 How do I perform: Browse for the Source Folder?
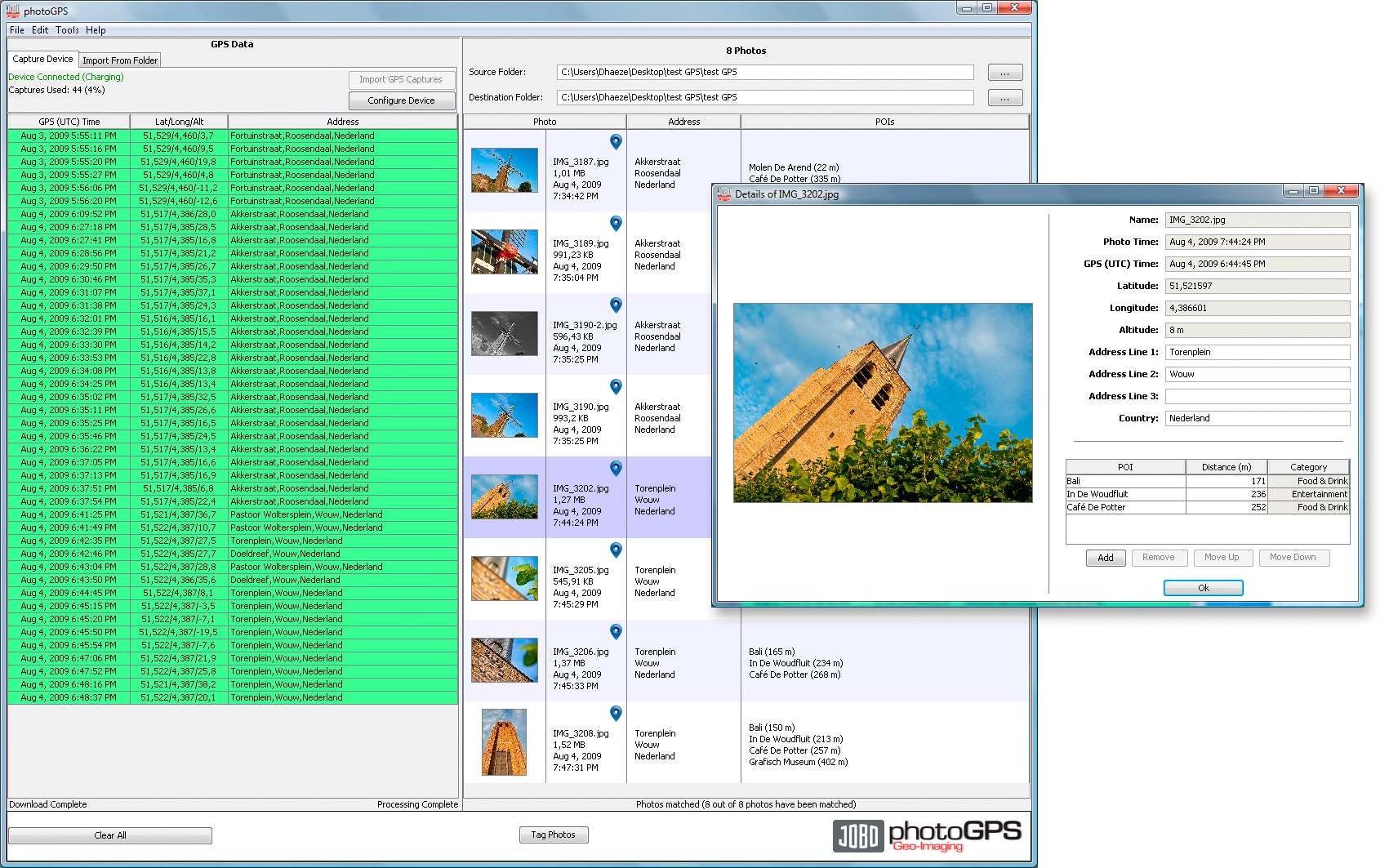coord(1004,73)
